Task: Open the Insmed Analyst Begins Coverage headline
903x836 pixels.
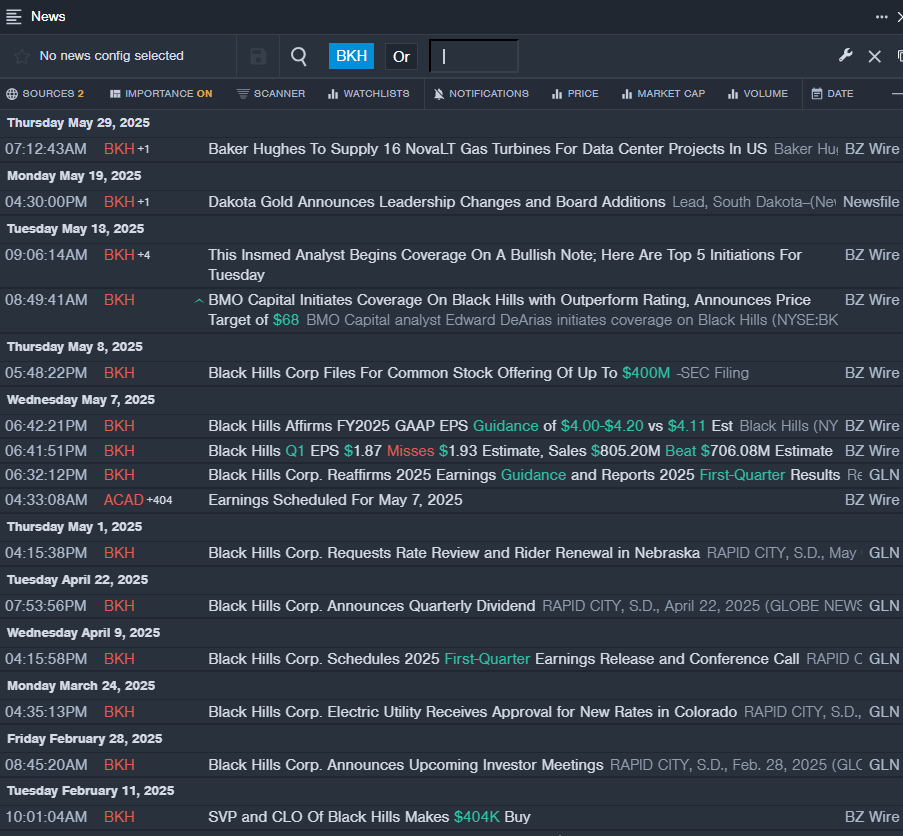Action: [x=504, y=265]
